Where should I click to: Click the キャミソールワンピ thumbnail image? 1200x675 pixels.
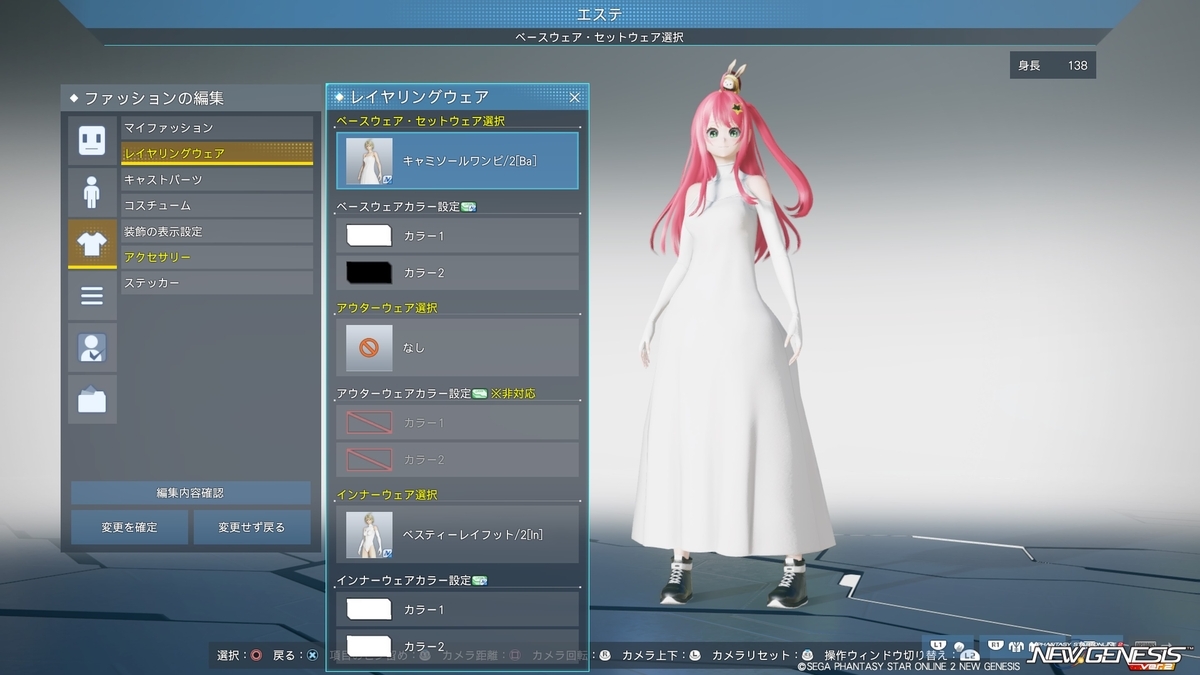(x=369, y=161)
